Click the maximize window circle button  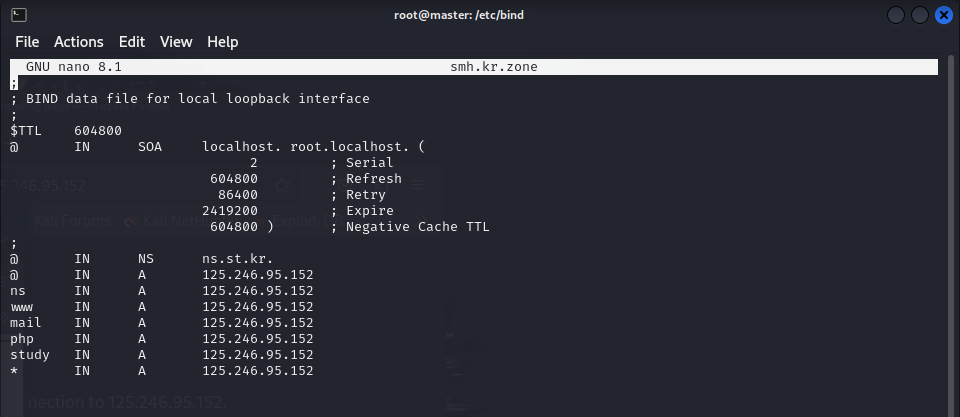(x=920, y=15)
